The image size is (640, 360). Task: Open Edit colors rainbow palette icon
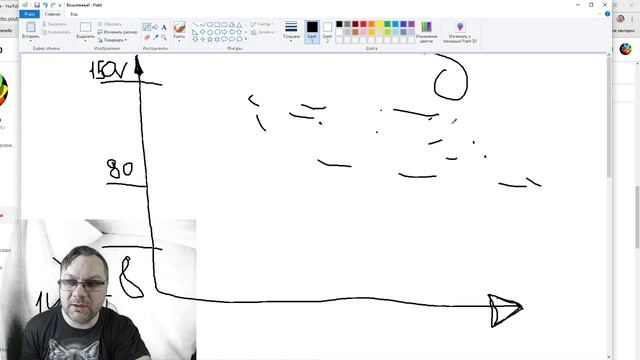coord(427,27)
